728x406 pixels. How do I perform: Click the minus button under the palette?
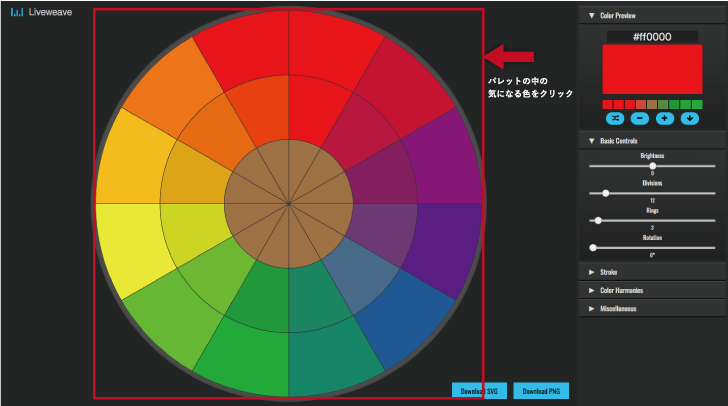pos(640,118)
